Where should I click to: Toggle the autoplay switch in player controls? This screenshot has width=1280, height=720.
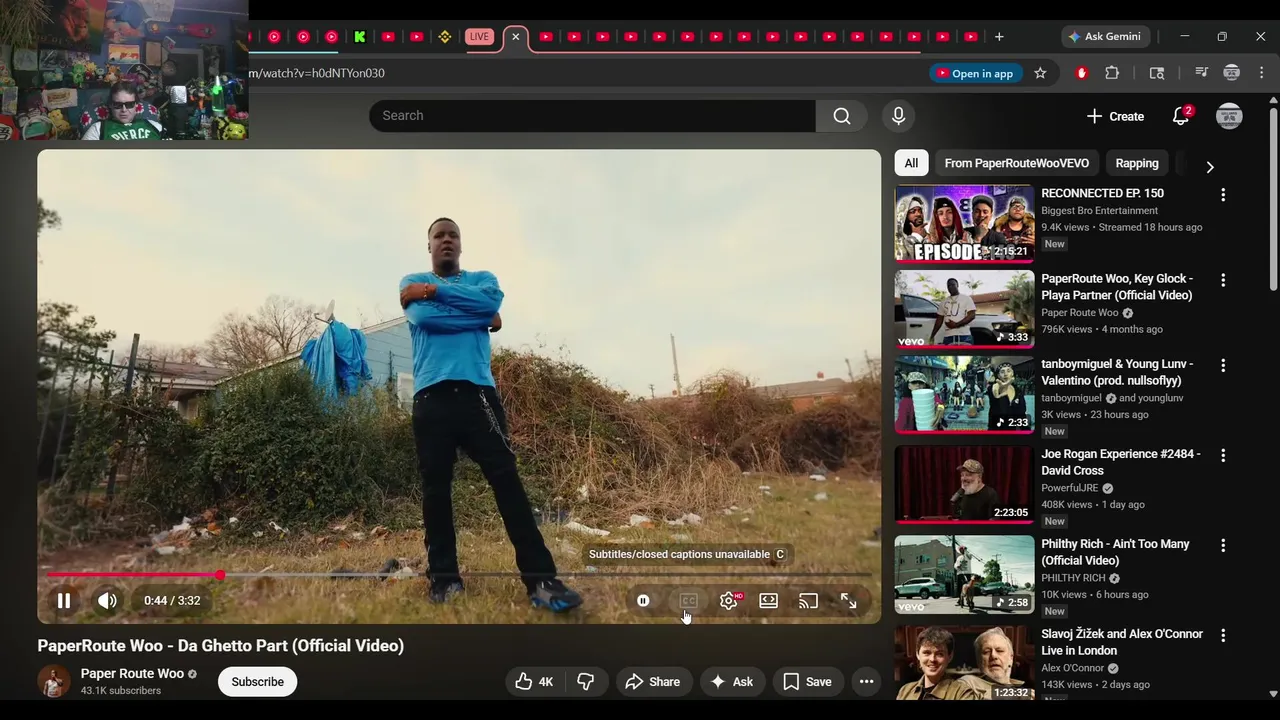[643, 601]
